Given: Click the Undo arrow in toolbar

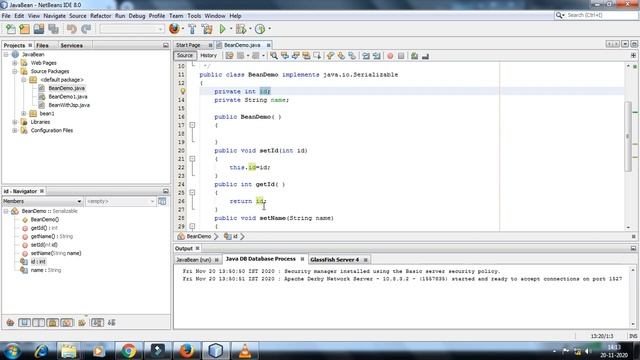Looking at the screenshot, I should coord(72,29).
